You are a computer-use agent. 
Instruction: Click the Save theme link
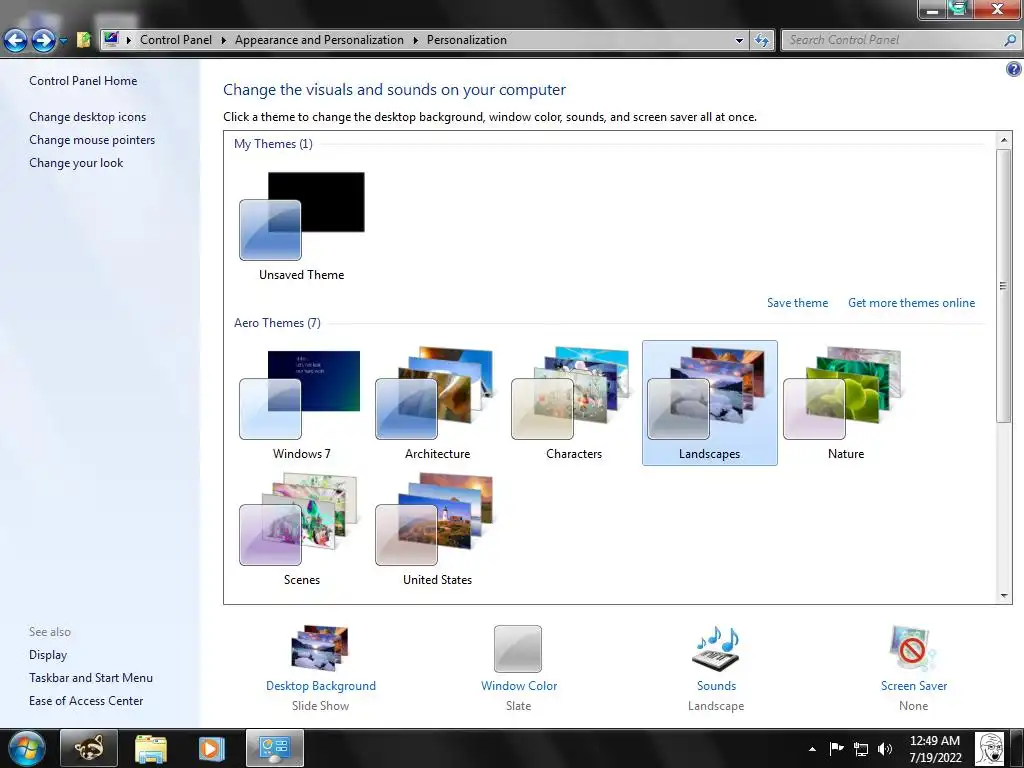click(797, 303)
